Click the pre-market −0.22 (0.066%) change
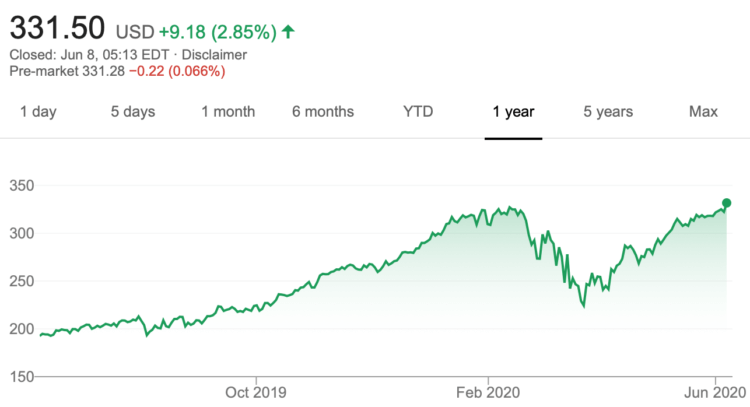 pyautogui.click(x=177, y=71)
